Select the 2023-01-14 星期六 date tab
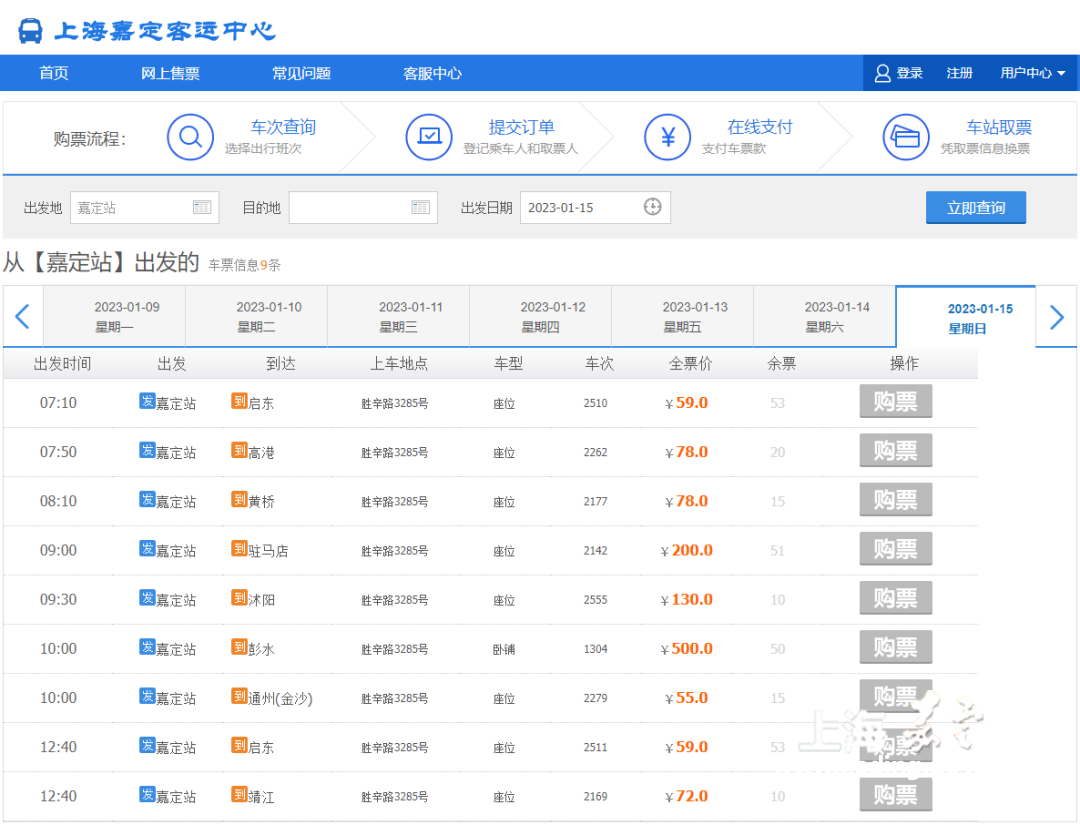The height and width of the screenshot is (825, 1080). click(x=824, y=315)
